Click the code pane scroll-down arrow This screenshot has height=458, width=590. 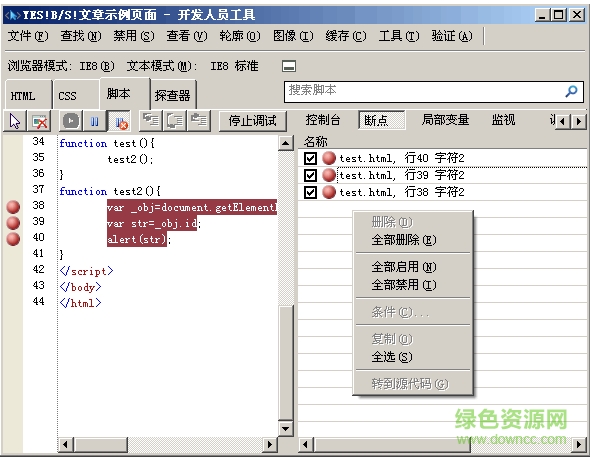coord(286,429)
